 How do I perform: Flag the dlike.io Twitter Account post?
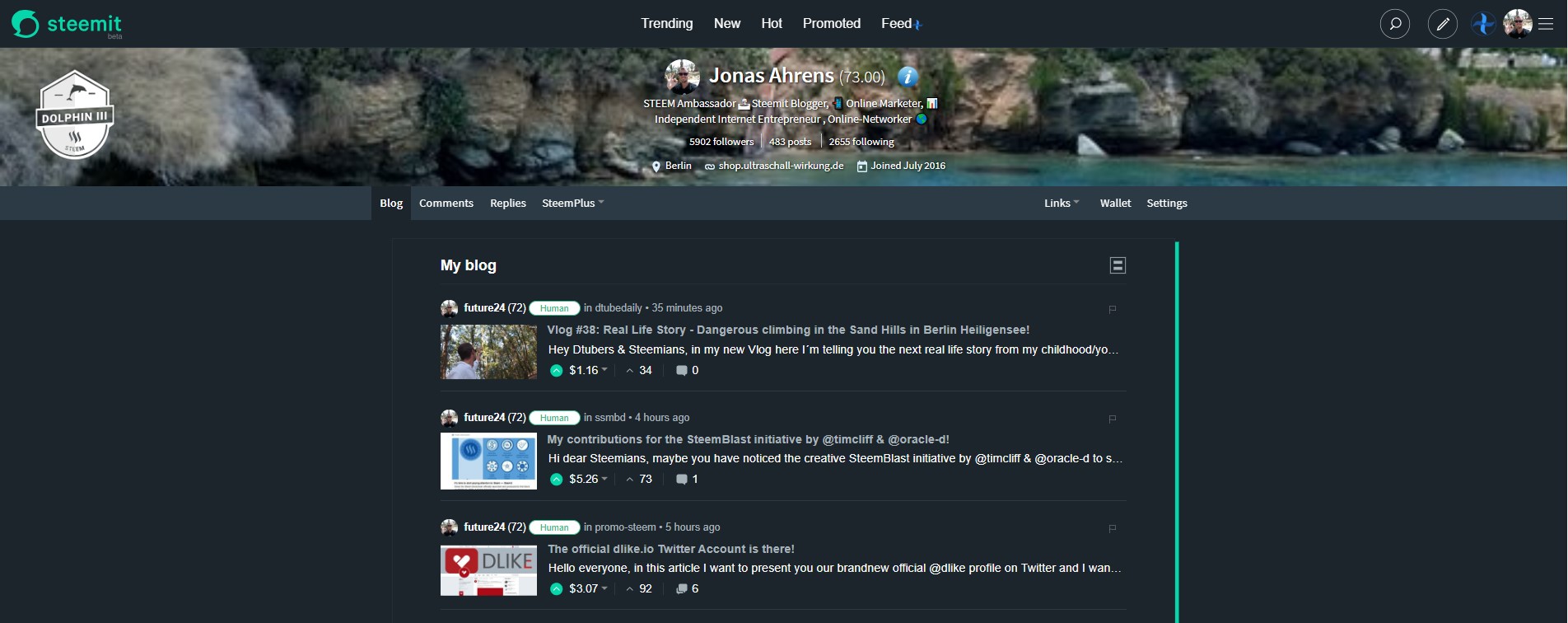1113,528
